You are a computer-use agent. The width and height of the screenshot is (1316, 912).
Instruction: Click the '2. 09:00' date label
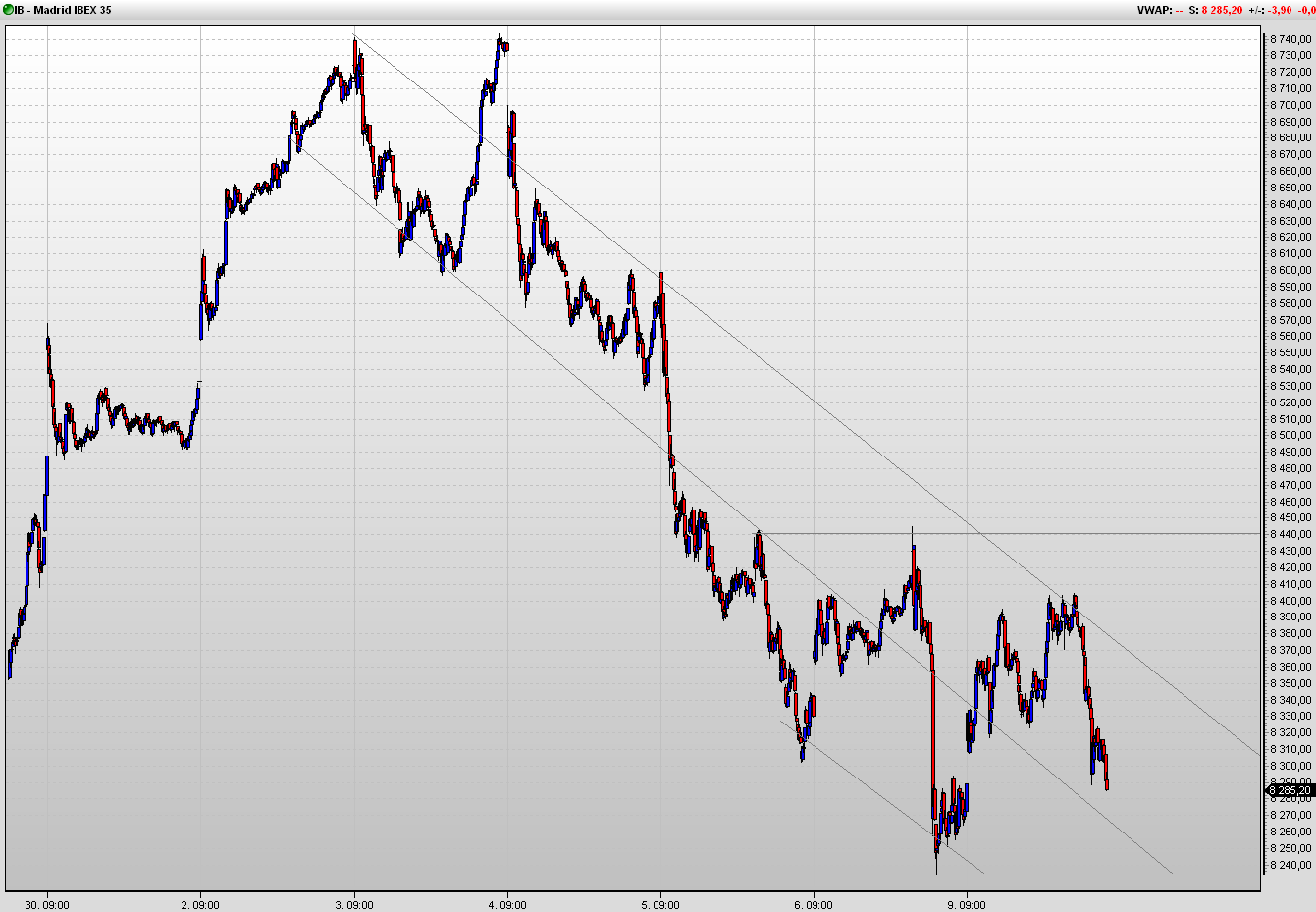(x=200, y=905)
